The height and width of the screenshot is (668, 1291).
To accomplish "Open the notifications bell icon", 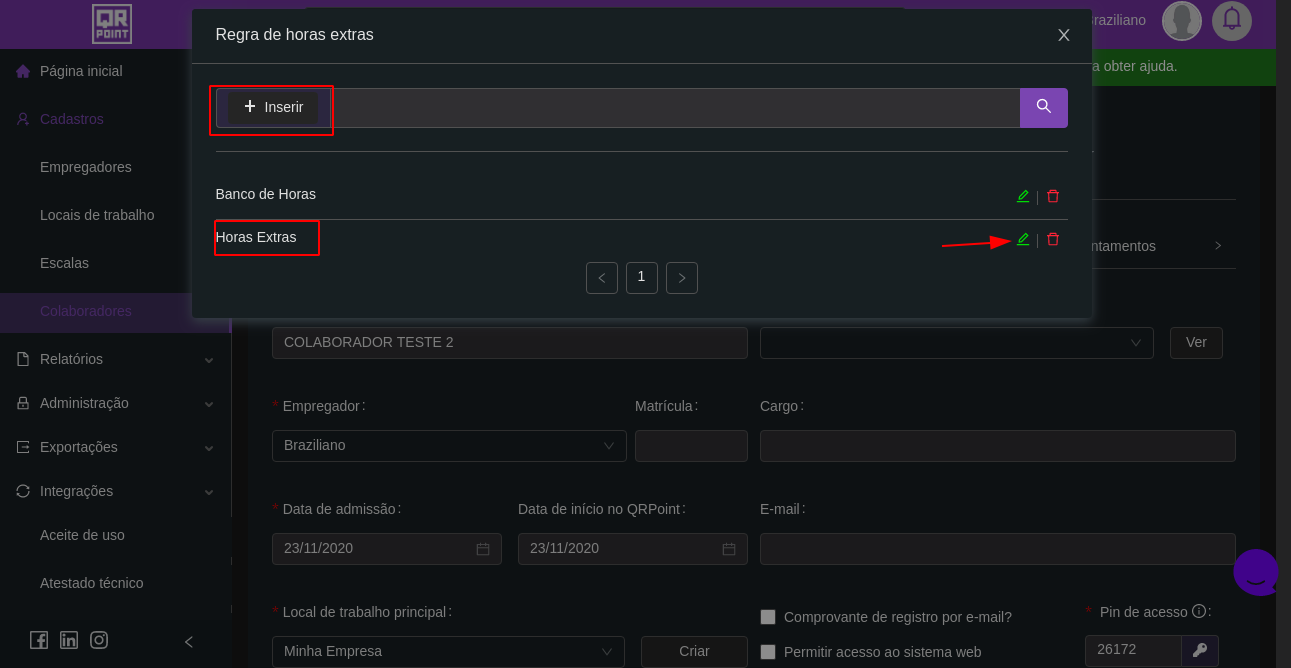I will (x=1231, y=20).
